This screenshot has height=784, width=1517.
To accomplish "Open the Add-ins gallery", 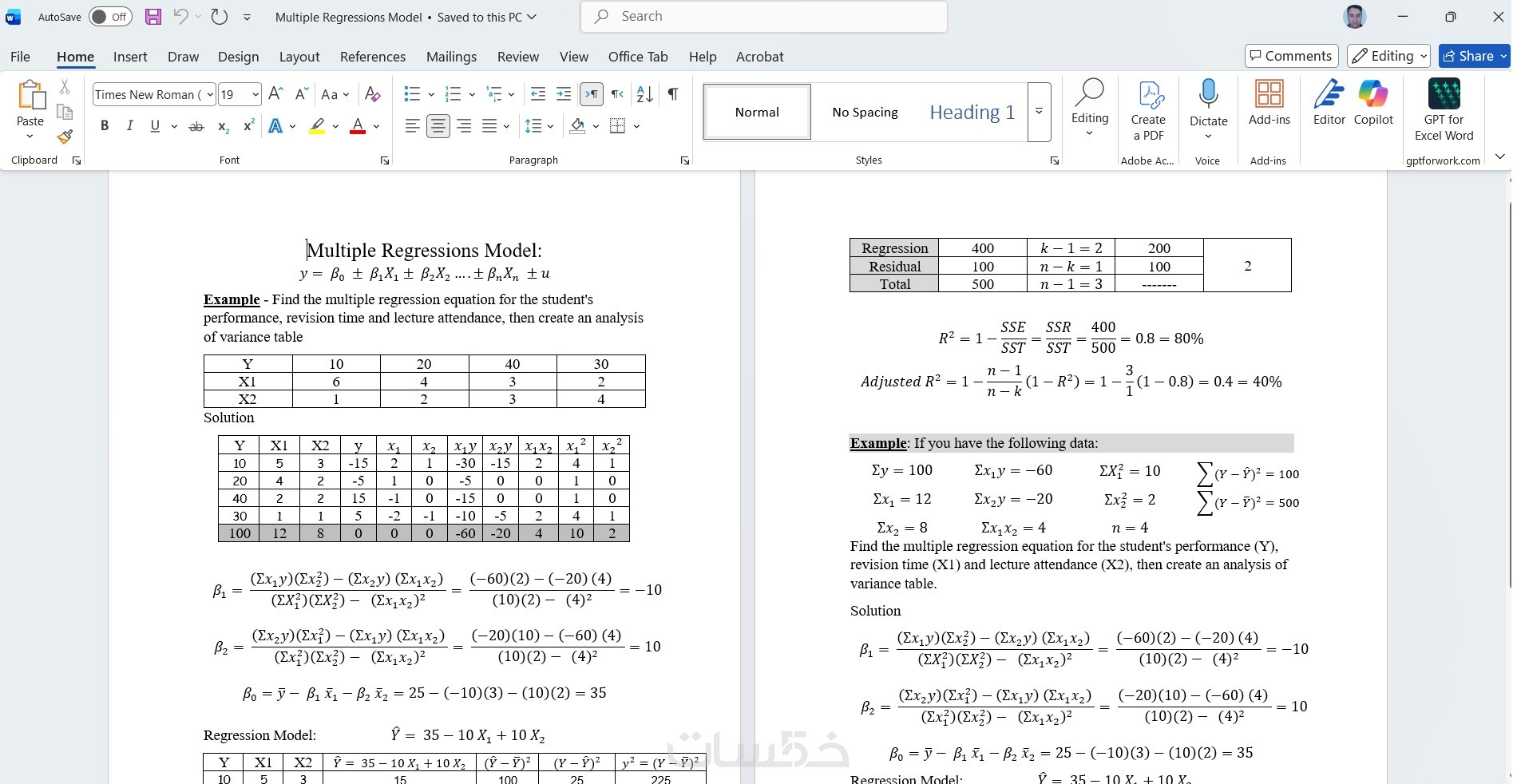I will pos(1269,103).
